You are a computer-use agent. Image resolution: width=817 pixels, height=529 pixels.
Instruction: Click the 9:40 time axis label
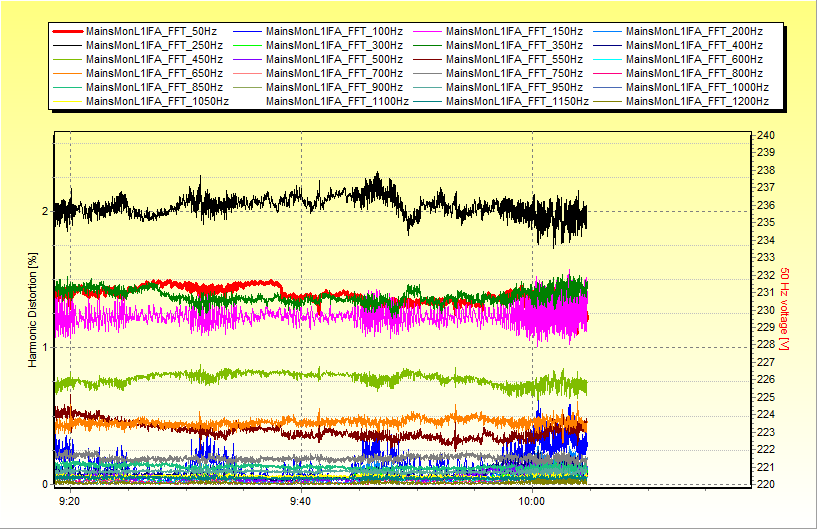point(301,501)
